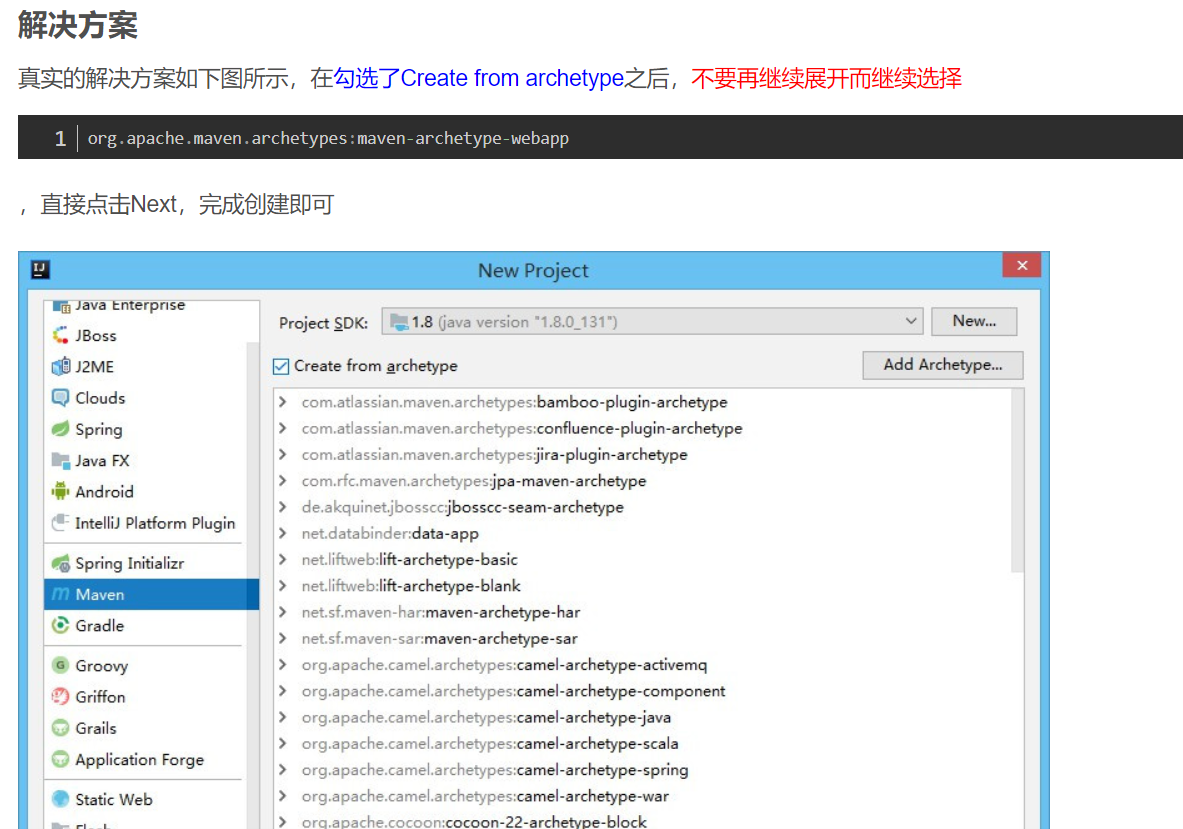Expand maven-archetype-sar entry

[283, 638]
